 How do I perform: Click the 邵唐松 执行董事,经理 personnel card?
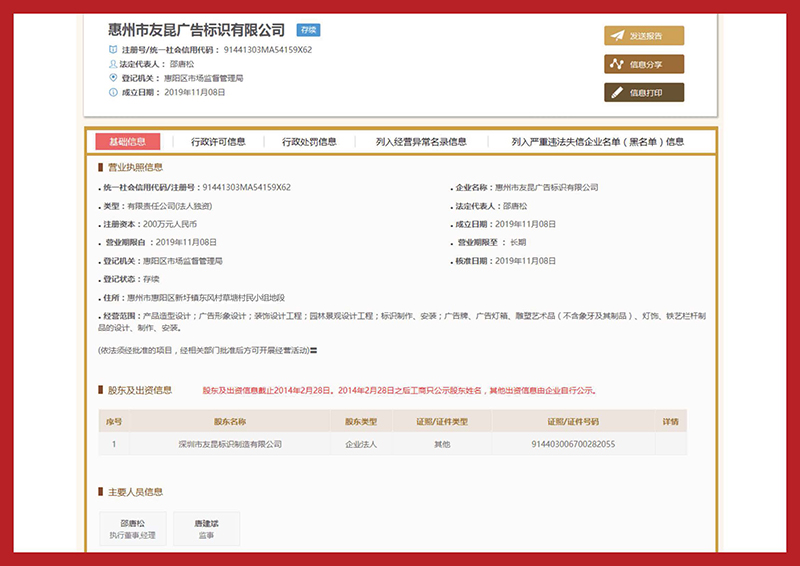click(133, 529)
